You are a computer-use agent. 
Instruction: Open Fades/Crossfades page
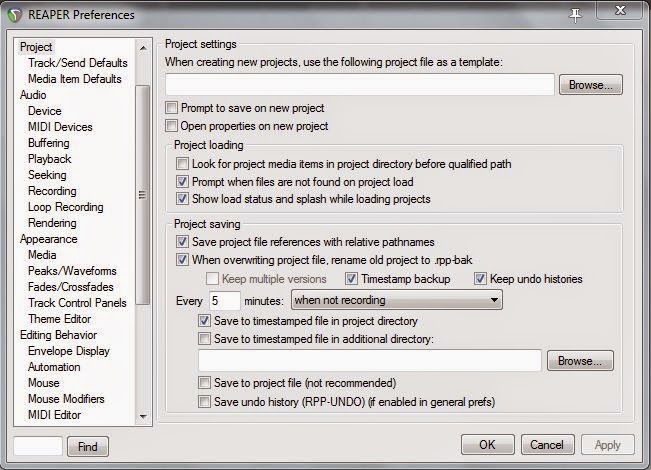[x=71, y=287]
